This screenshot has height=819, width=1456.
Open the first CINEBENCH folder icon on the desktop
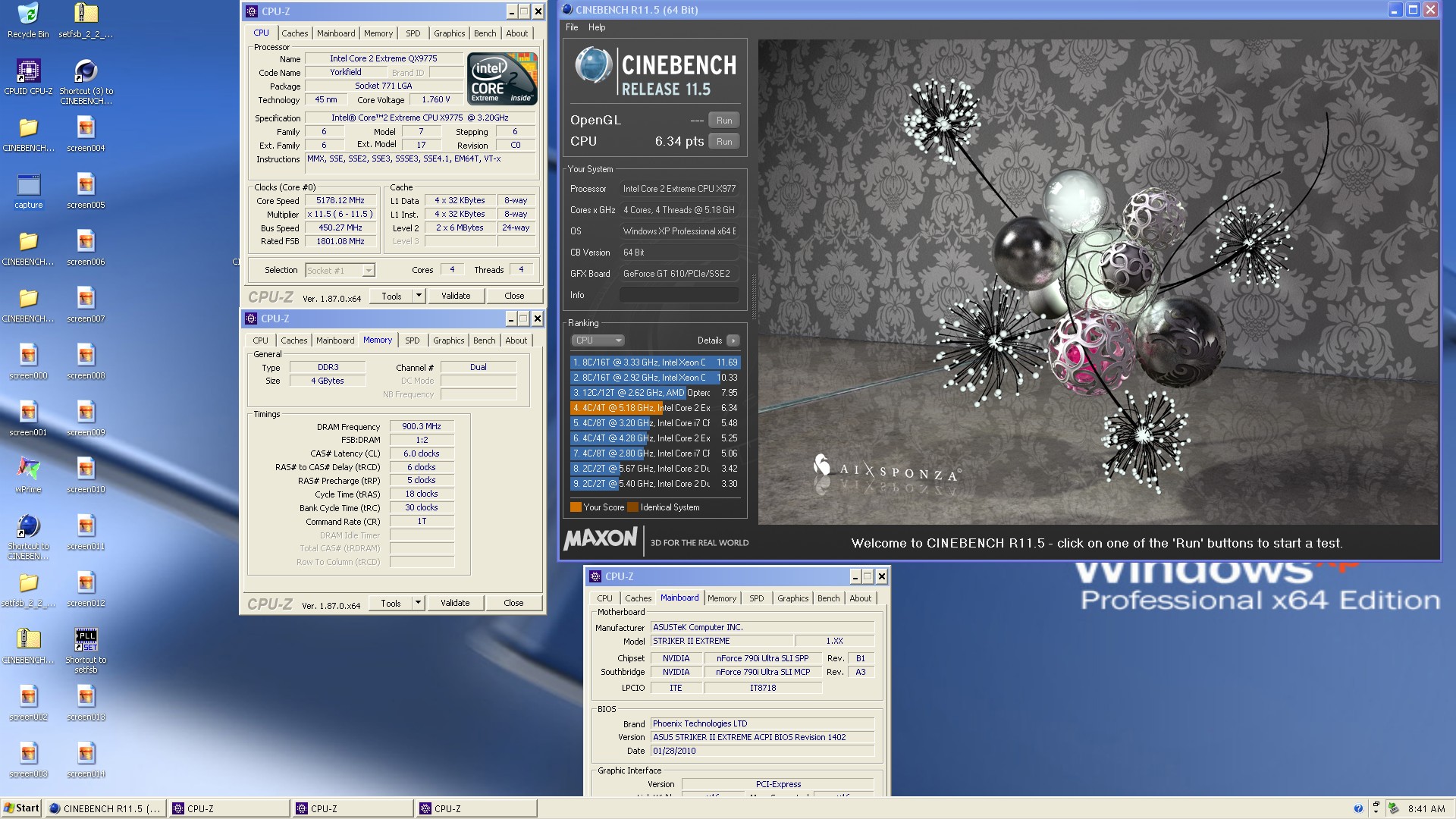tap(28, 134)
